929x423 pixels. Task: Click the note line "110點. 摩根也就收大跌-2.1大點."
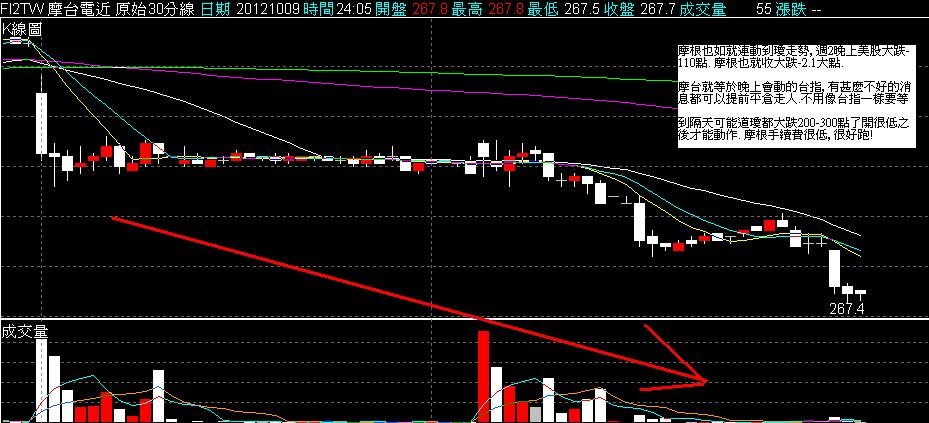pos(761,63)
